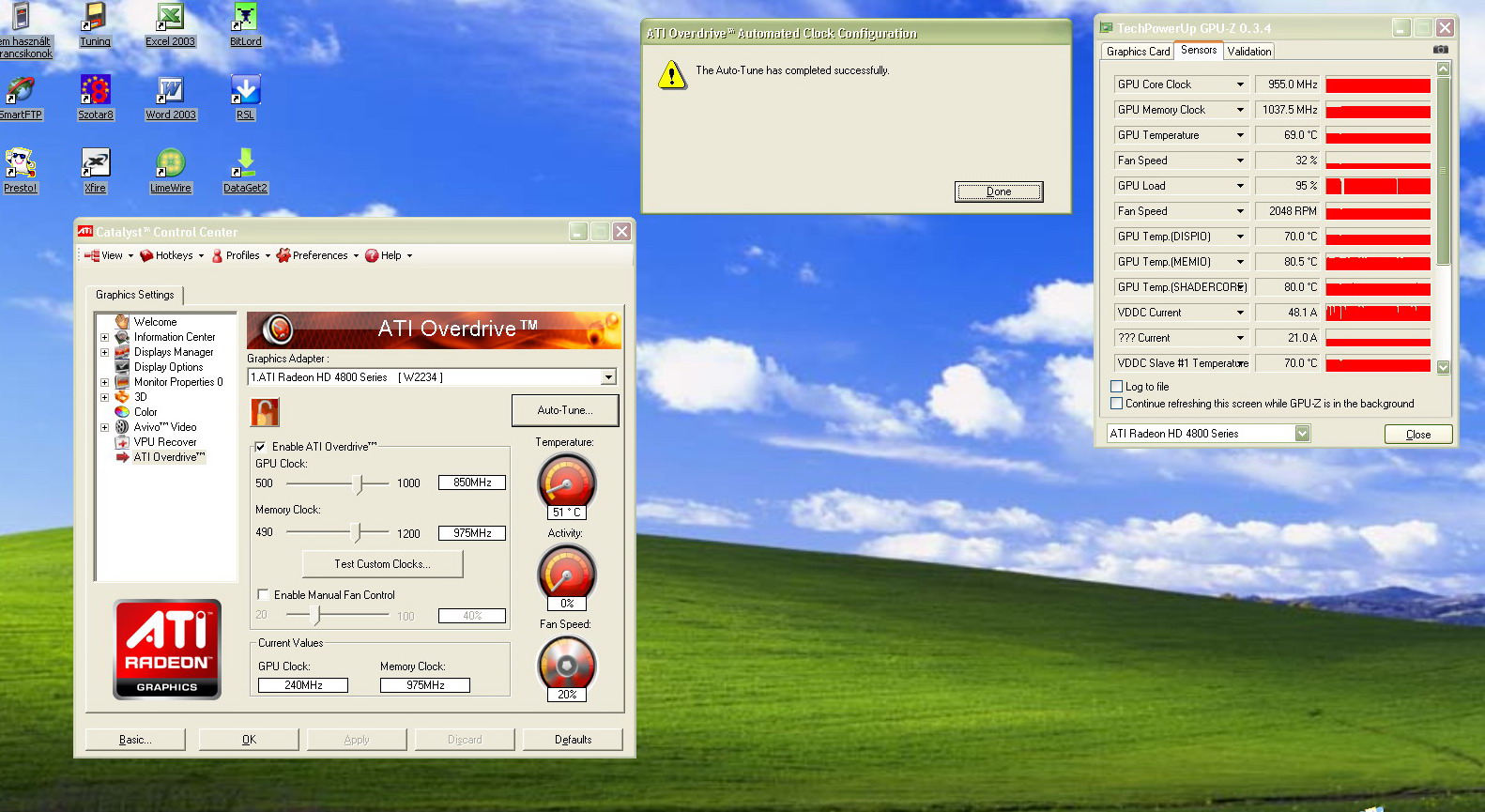Toggle Log to file checkbox

1117,387
